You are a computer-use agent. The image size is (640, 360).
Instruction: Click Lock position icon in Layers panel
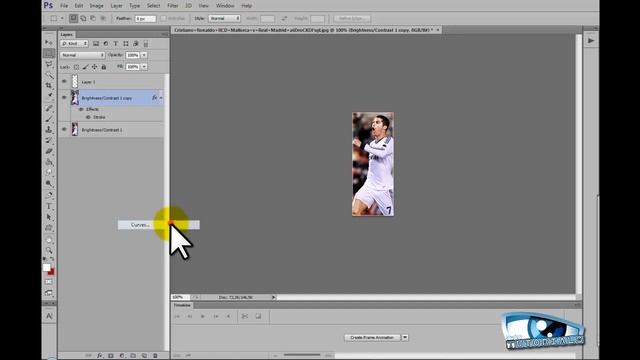tap(94, 67)
